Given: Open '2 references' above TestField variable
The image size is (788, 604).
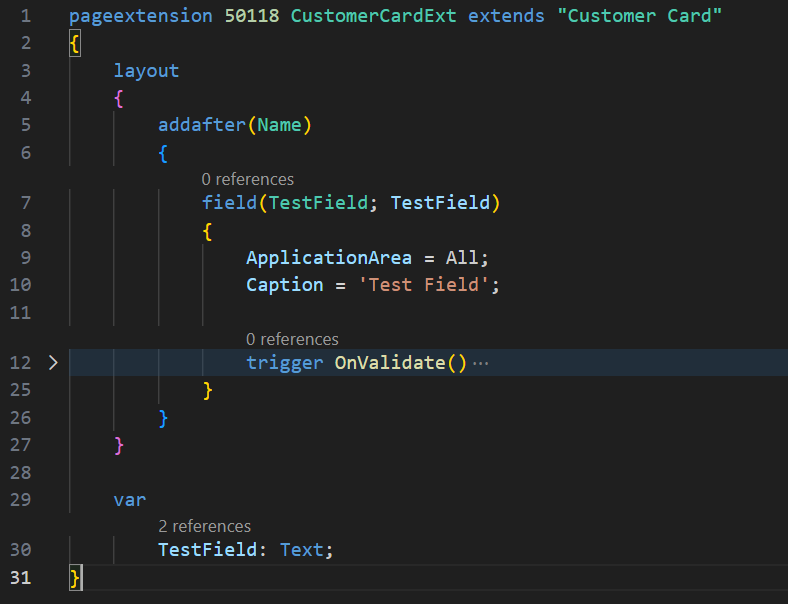Looking at the screenshot, I should pos(204,526).
